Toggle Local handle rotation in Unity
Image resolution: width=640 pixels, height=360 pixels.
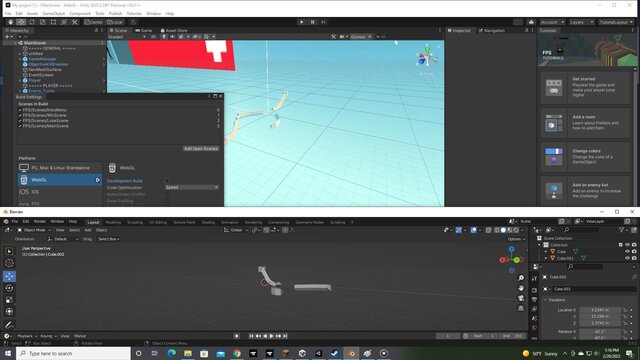(x=115, y=22)
